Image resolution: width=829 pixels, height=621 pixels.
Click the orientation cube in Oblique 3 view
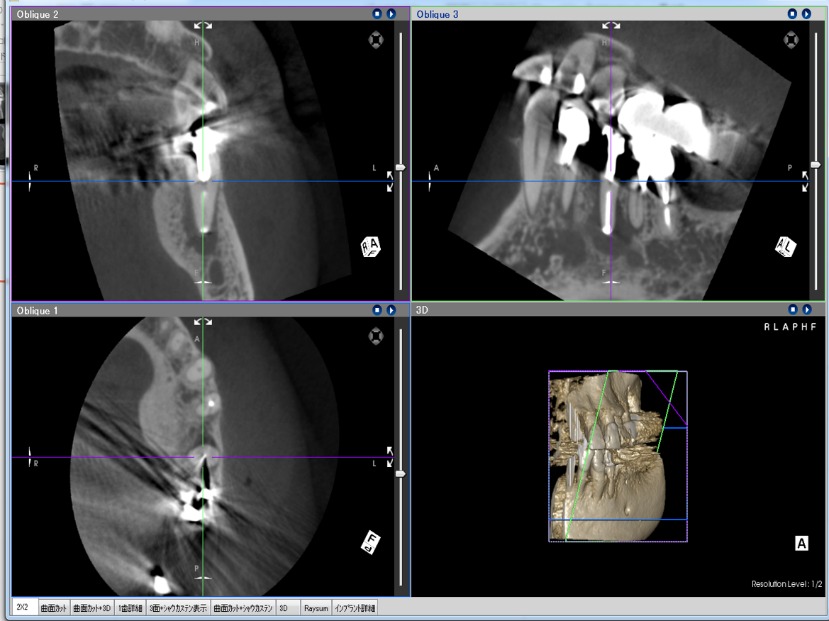[786, 246]
